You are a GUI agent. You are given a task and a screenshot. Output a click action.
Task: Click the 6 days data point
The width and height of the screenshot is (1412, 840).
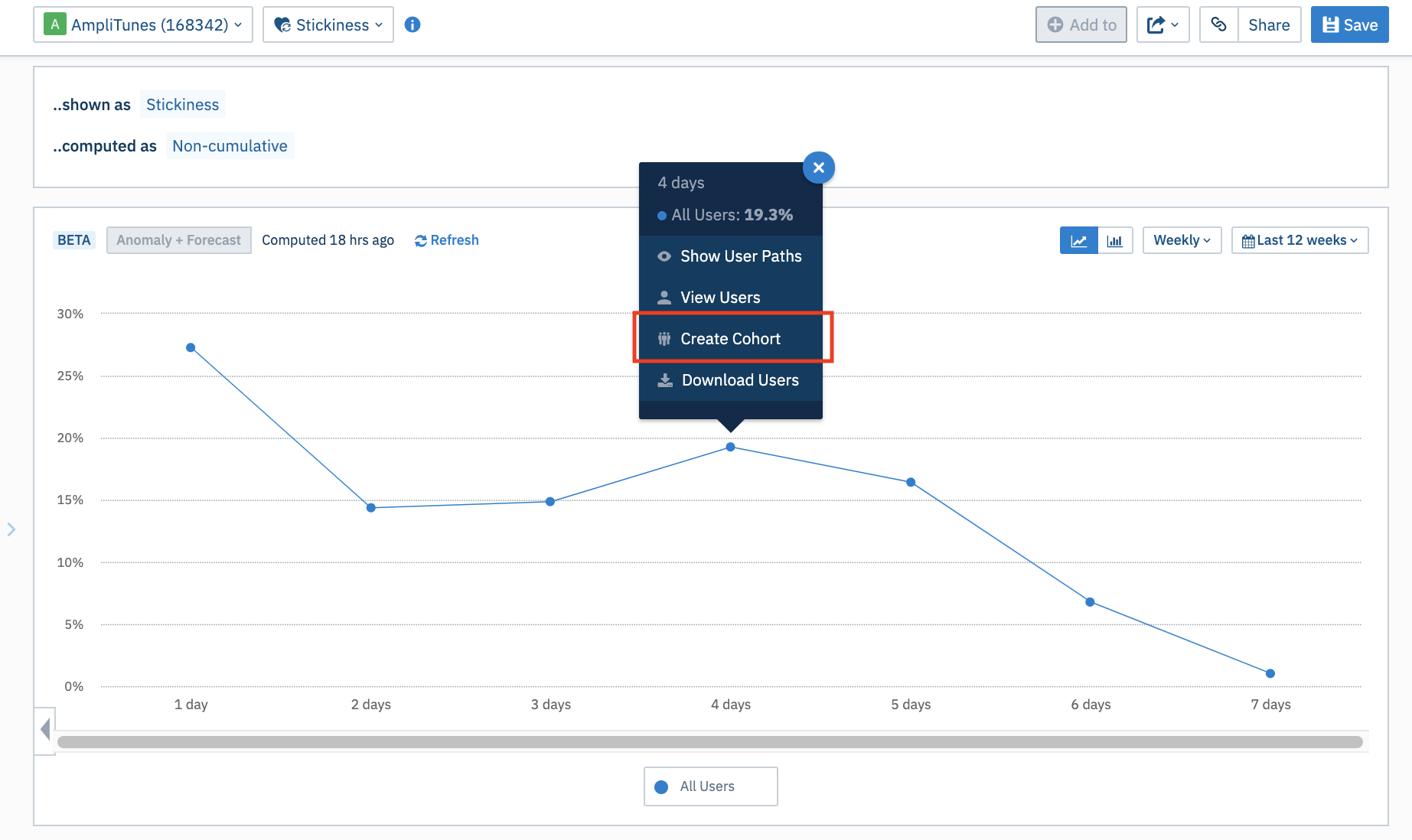[1090, 602]
